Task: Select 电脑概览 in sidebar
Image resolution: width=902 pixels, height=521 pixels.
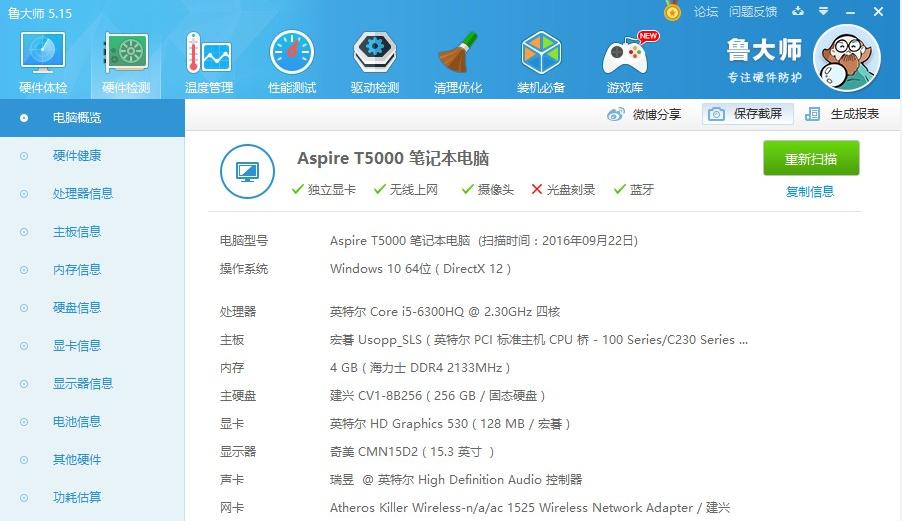Action: (x=92, y=118)
